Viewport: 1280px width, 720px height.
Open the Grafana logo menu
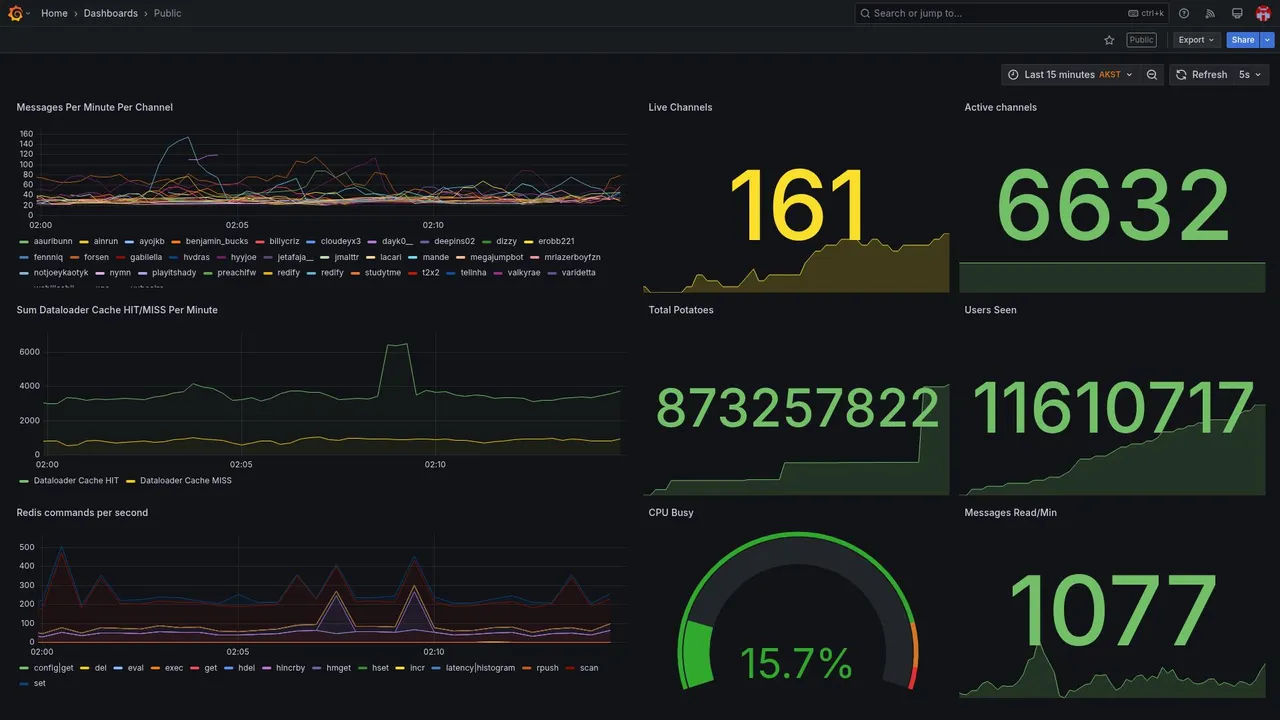15,13
